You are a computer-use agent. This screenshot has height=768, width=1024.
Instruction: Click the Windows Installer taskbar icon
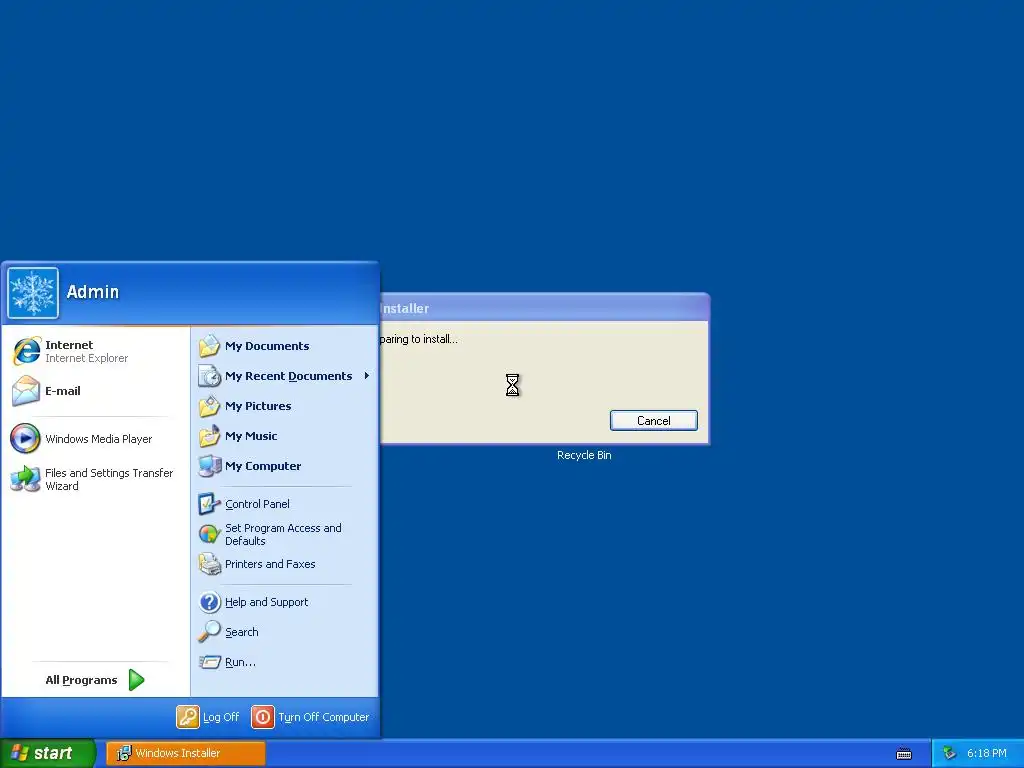coord(123,753)
